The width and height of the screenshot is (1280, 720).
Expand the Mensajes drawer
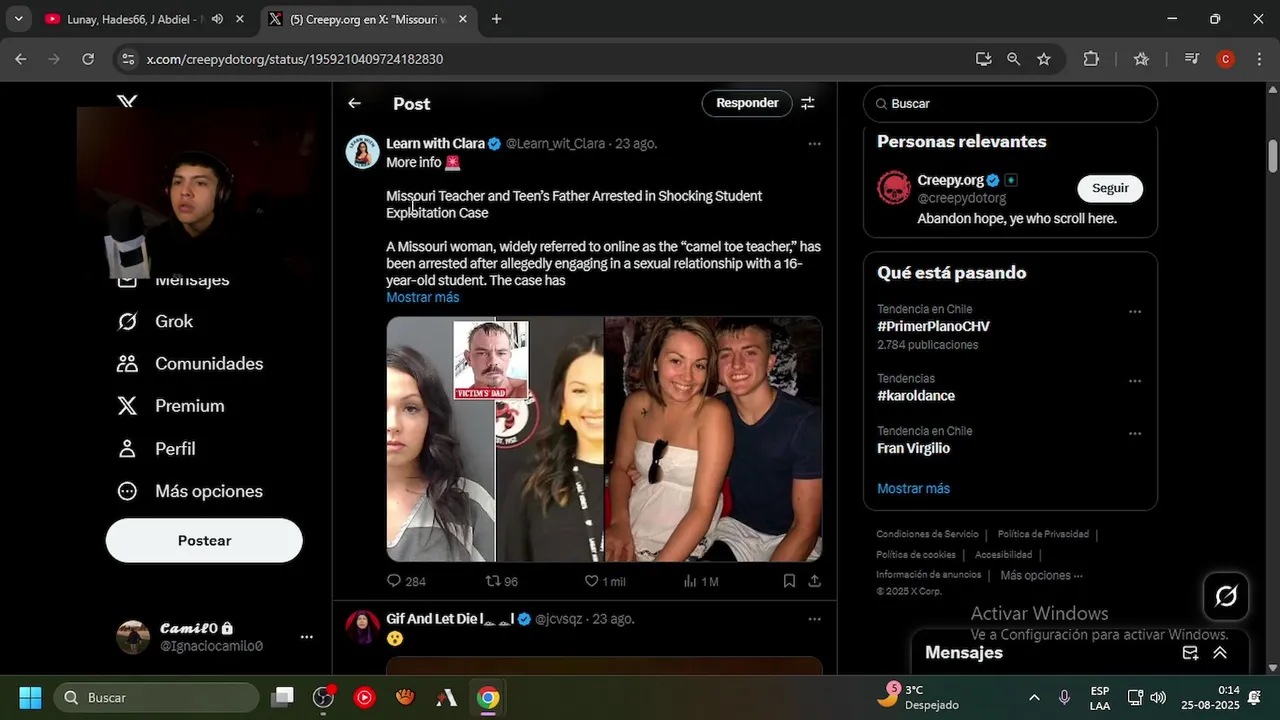click(1220, 652)
